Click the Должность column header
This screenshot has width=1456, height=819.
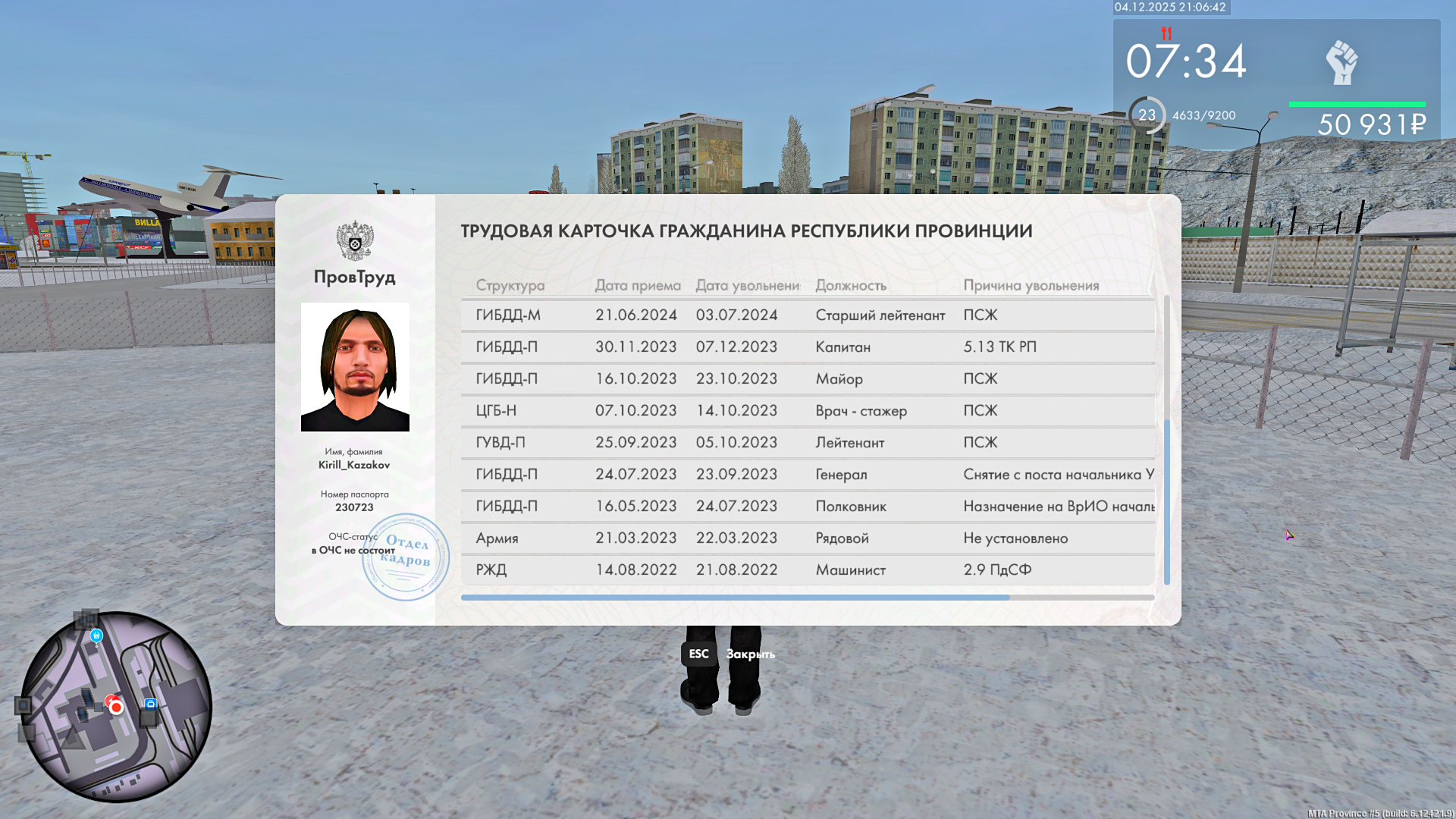[x=851, y=286]
